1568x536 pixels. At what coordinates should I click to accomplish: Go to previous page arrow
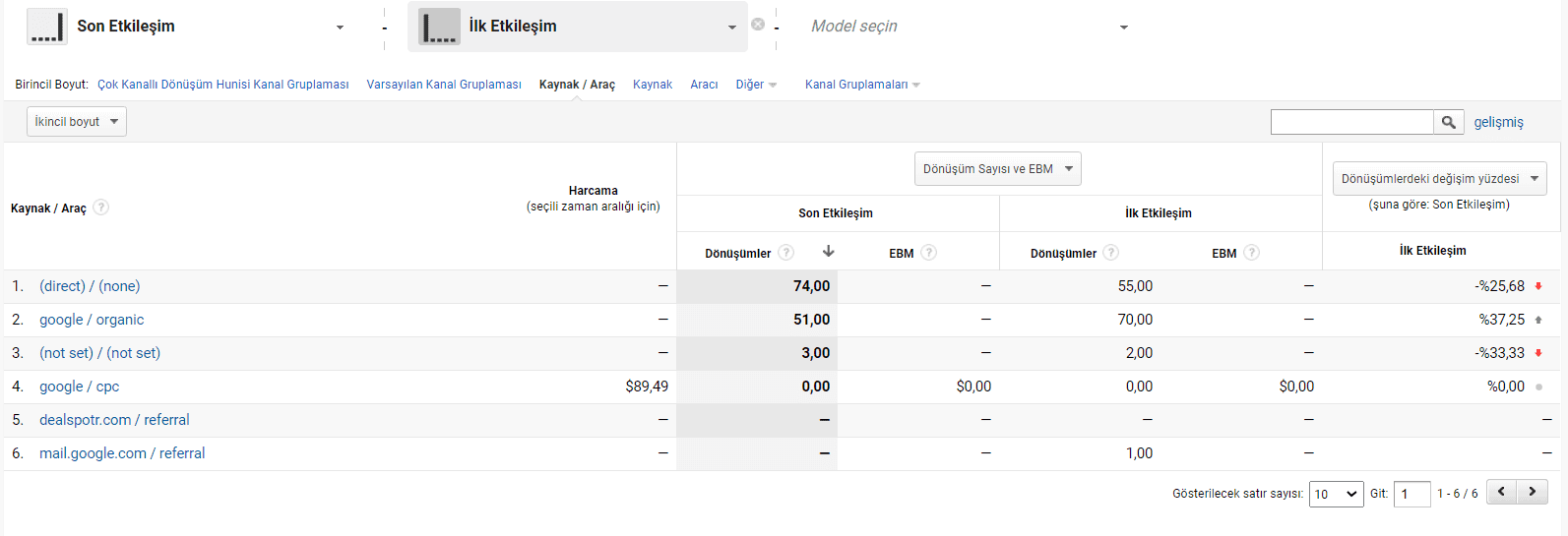(1501, 492)
